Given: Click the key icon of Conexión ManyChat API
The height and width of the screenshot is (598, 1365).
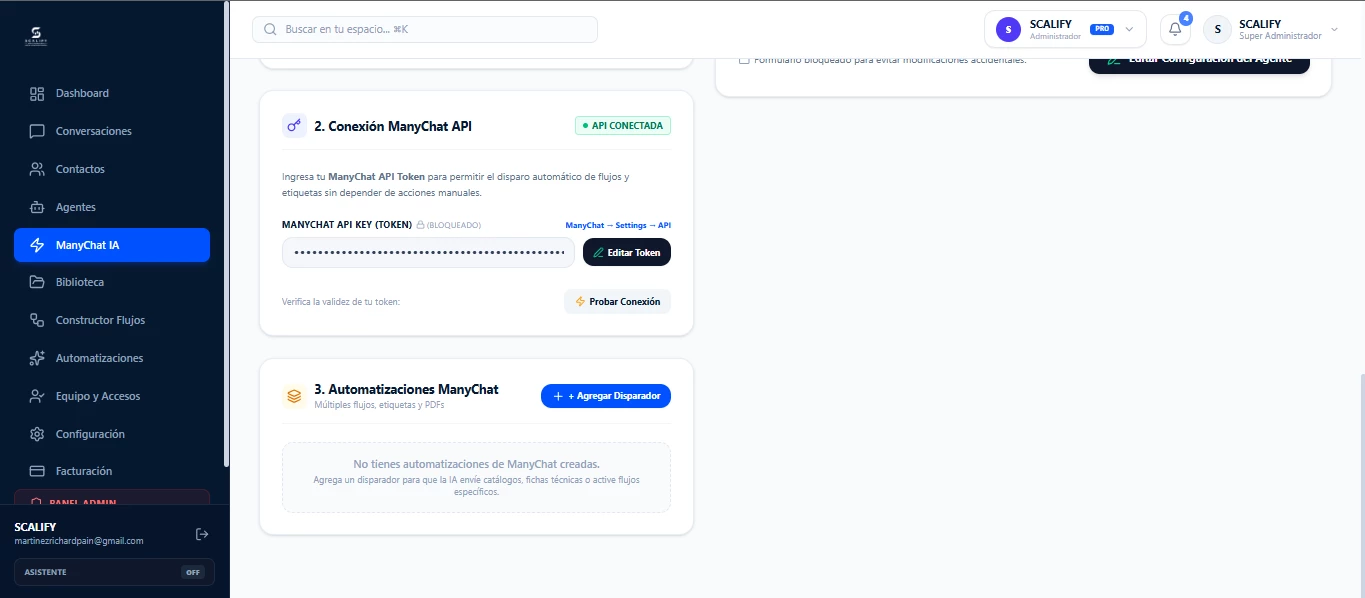Looking at the screenshot, I should click(294, 126).
